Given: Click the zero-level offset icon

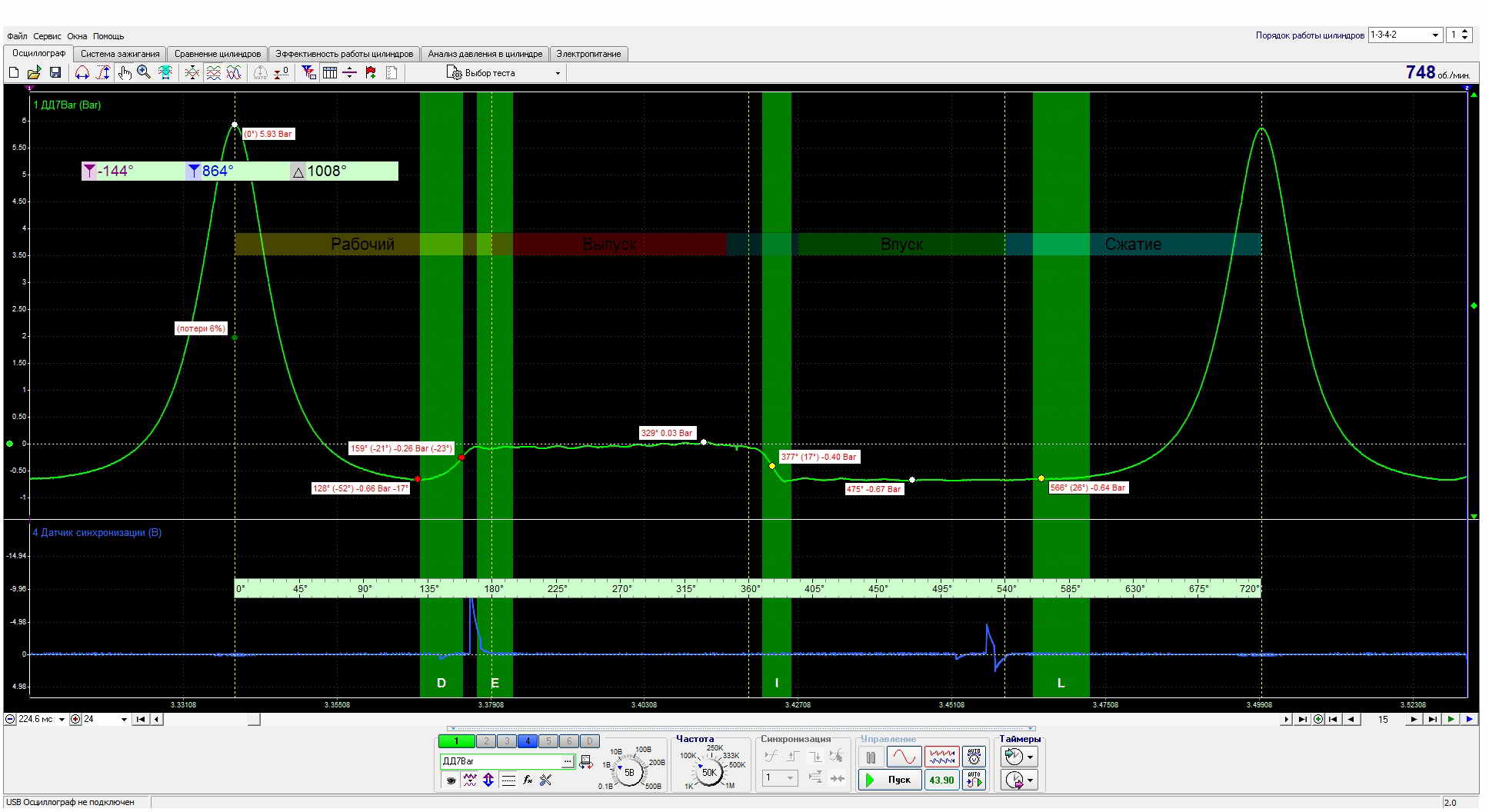Looking at the screenshot, I should [281, 72].
